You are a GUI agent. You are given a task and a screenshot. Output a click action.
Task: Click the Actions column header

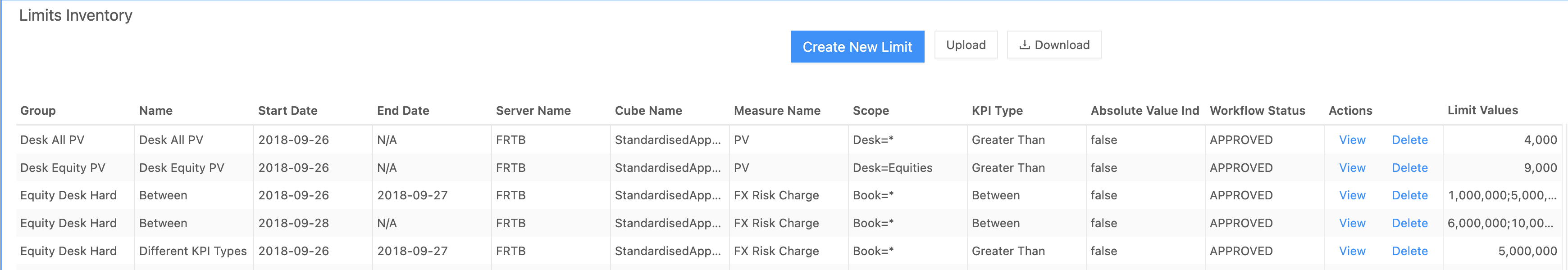1351,111
